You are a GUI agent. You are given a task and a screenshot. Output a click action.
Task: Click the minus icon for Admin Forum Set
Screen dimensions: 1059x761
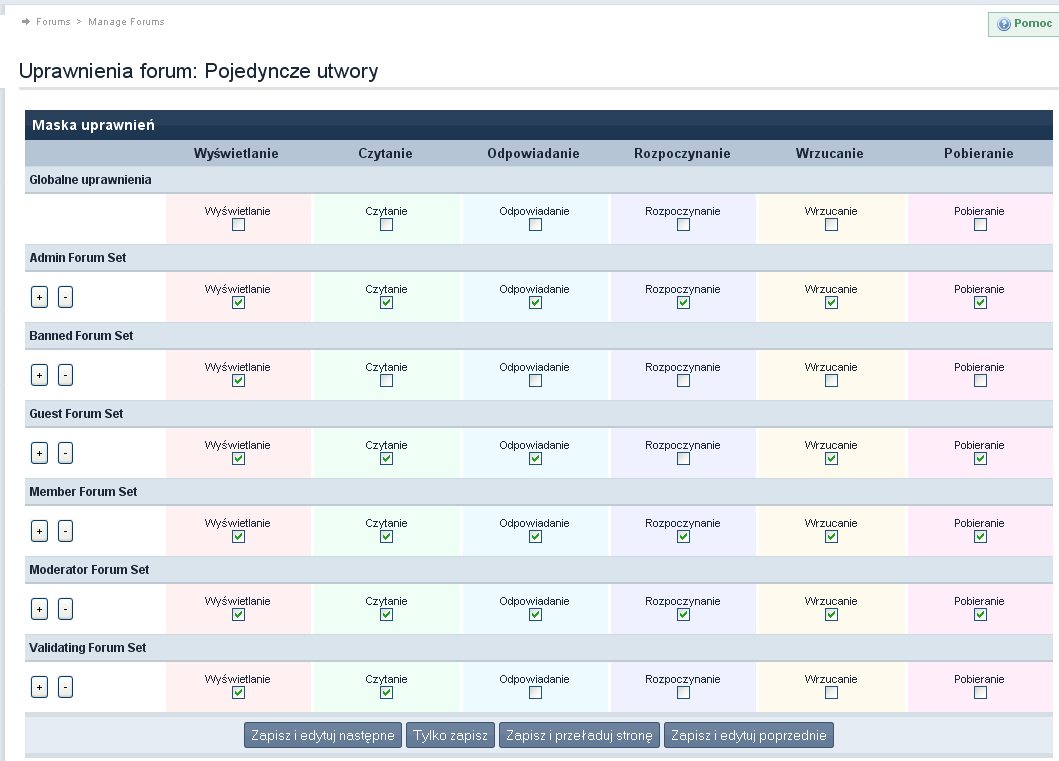(65, 297)
